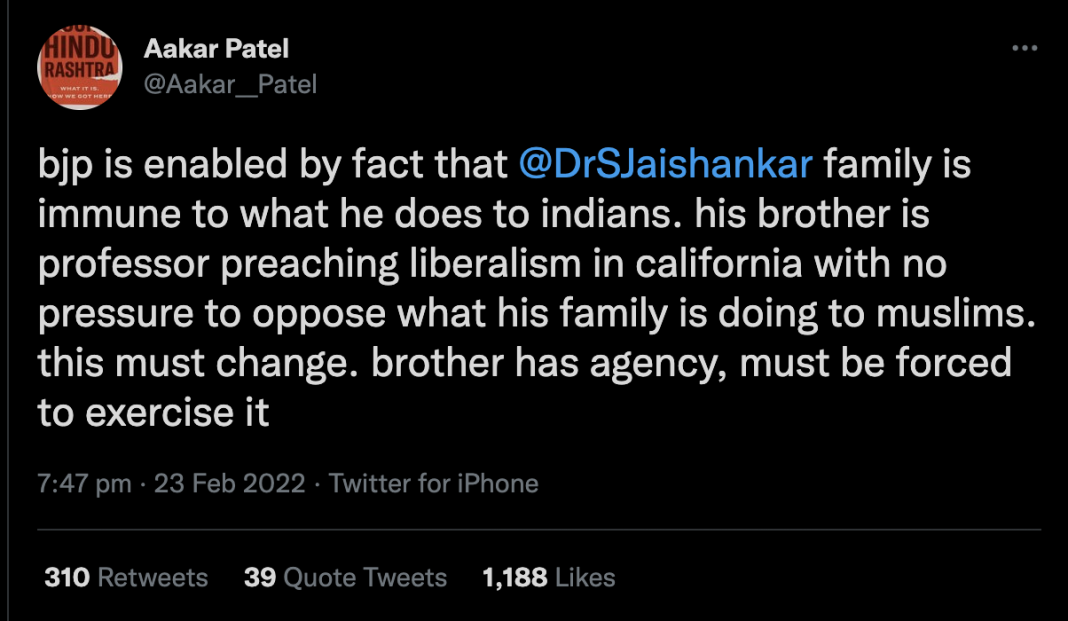View the 1,188 Likes list

(548, 577)
